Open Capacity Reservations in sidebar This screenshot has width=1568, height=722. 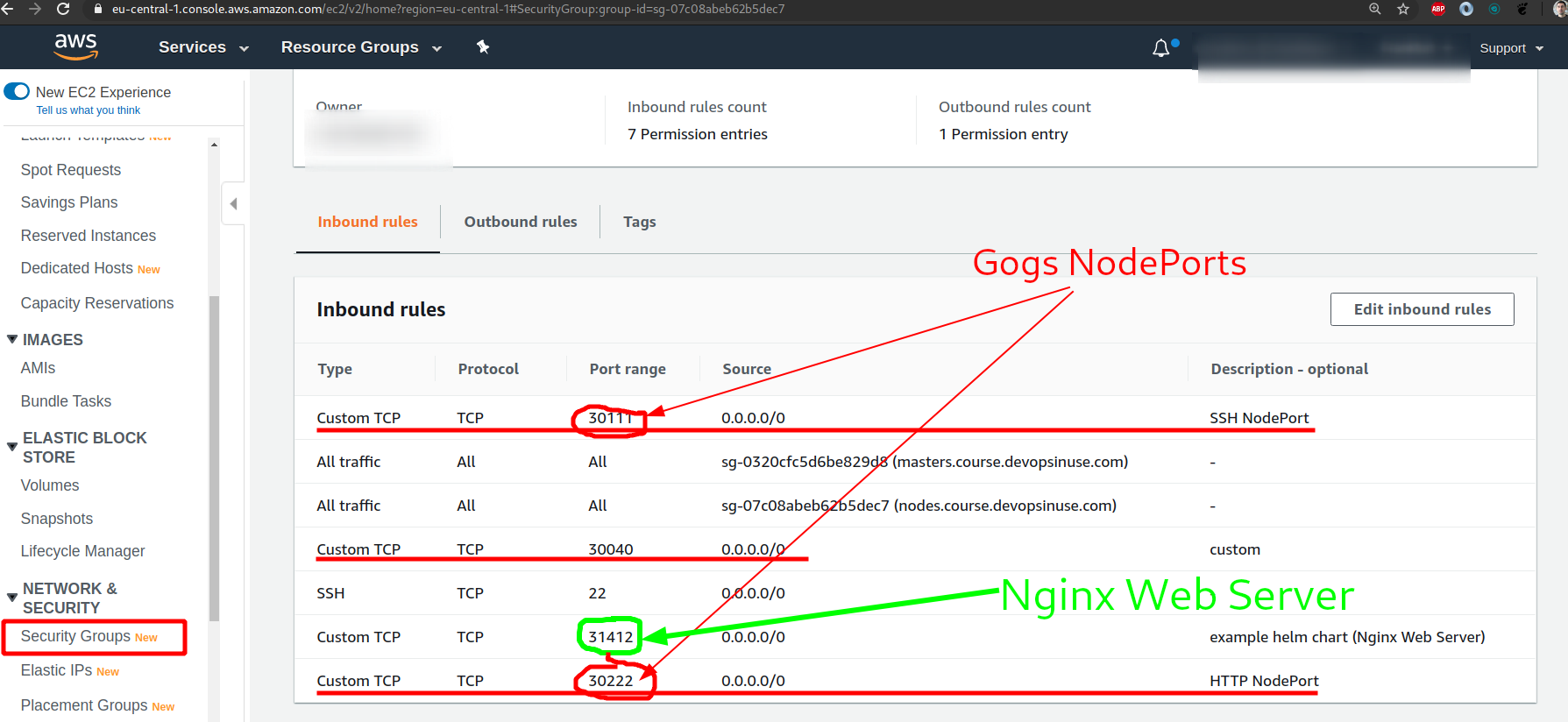(97, 303)
